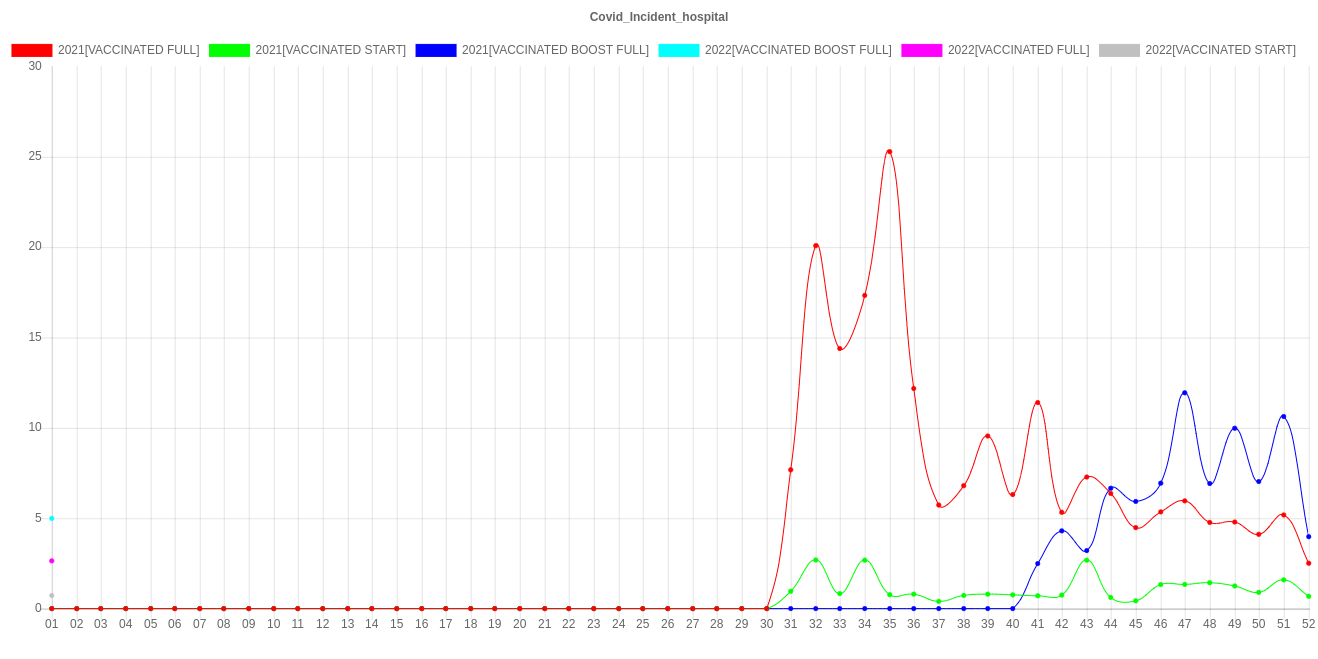Click the magenta 2022 VACCINATED FULL legend swatch
The height and width of the screenshot is (659, 1318).
[x=922, y=50]
